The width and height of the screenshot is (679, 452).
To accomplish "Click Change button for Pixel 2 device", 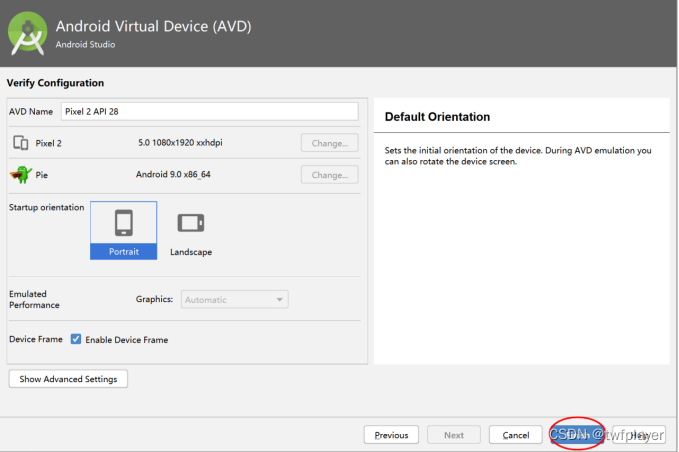I will tap(330, 143).
